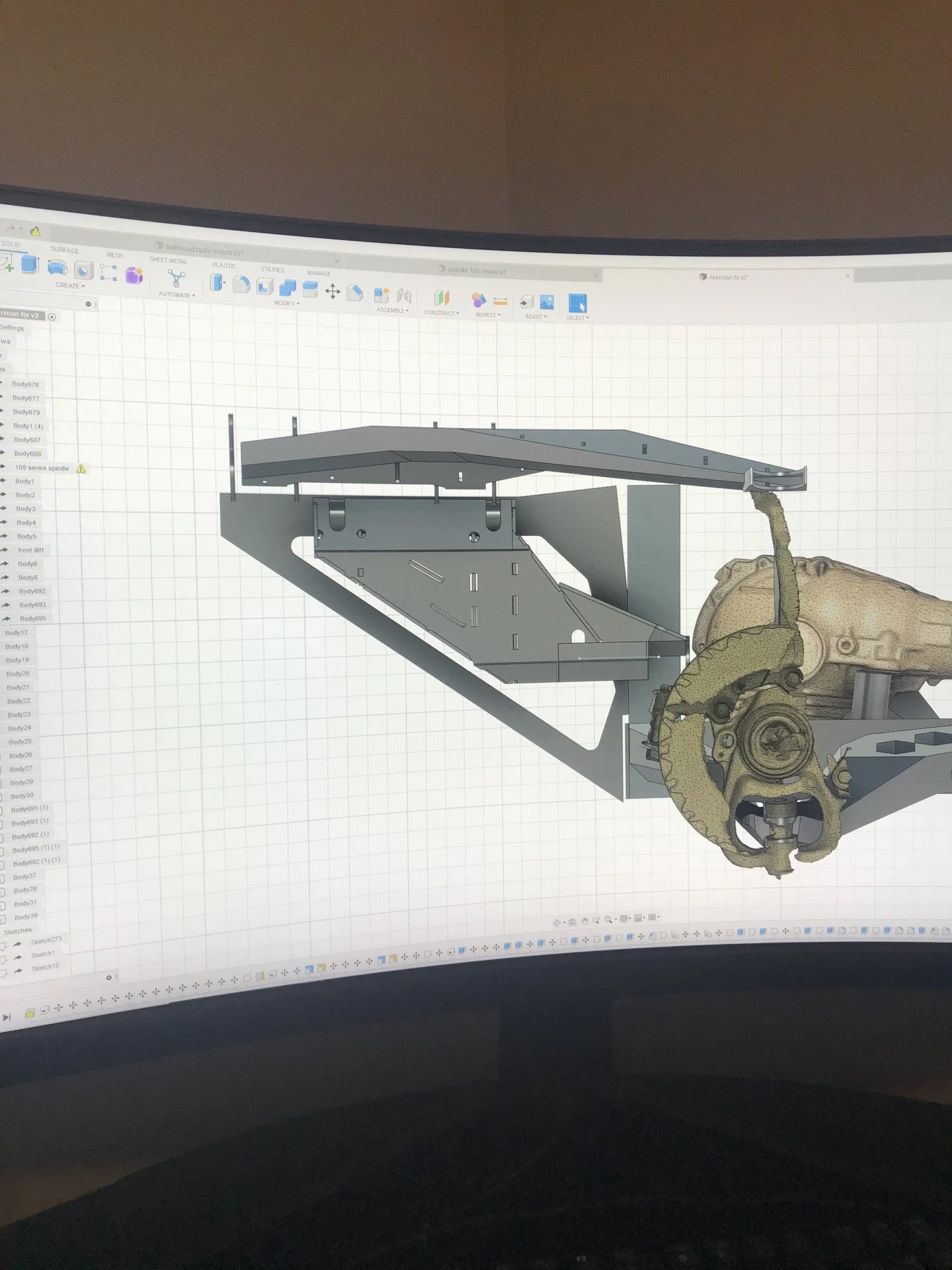Select the Fillet tool icon
This screenshot has width=952, height=1270.
(x=241, y=284)
